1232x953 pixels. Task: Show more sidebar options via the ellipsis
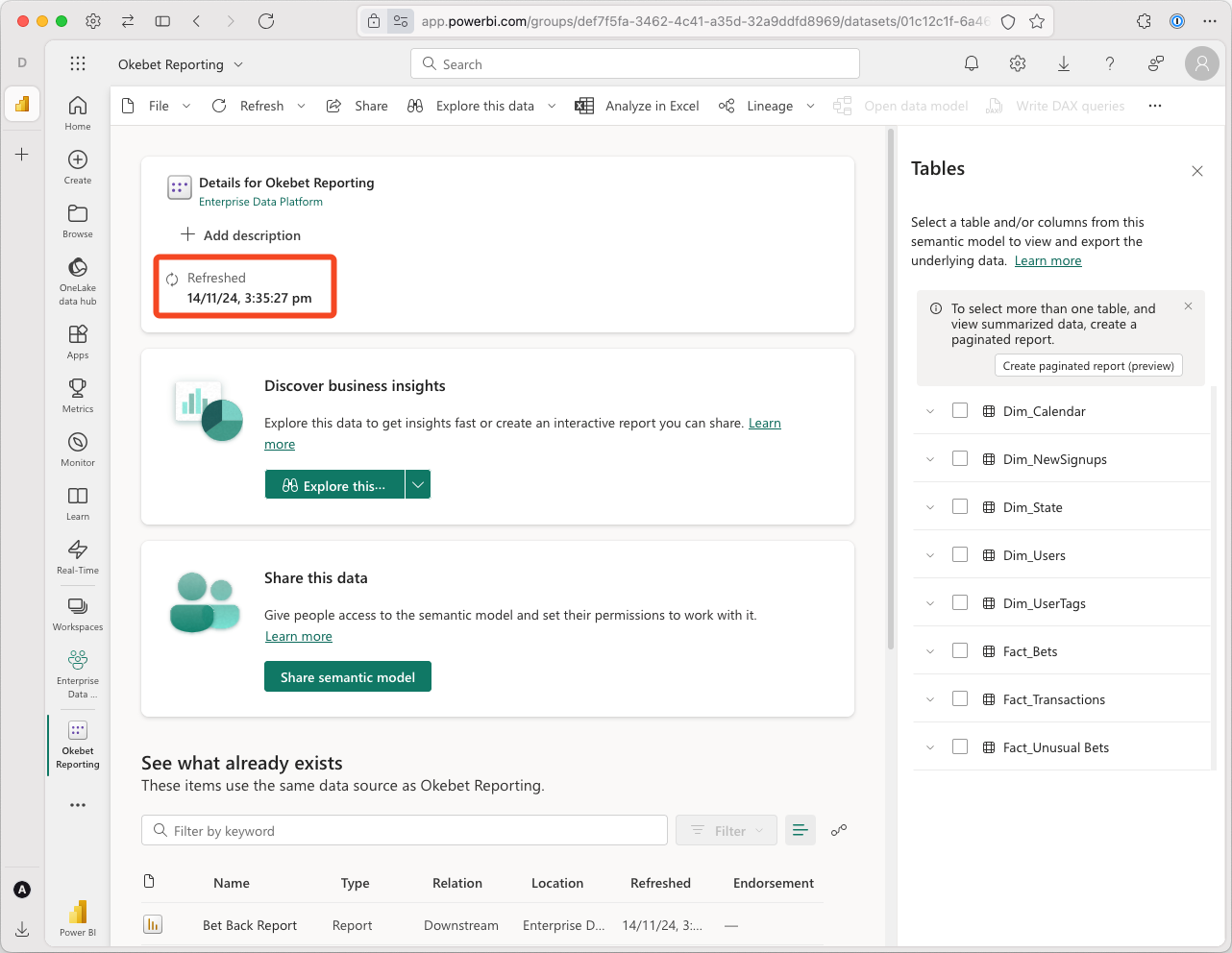pyautogui.click(x=78, y=805)
